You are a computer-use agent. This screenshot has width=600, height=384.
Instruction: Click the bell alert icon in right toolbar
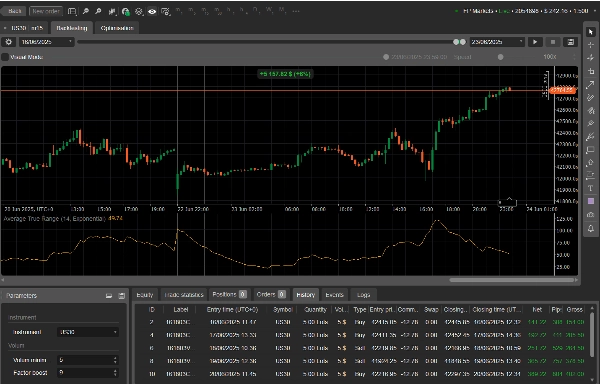(x=590, y=228)
